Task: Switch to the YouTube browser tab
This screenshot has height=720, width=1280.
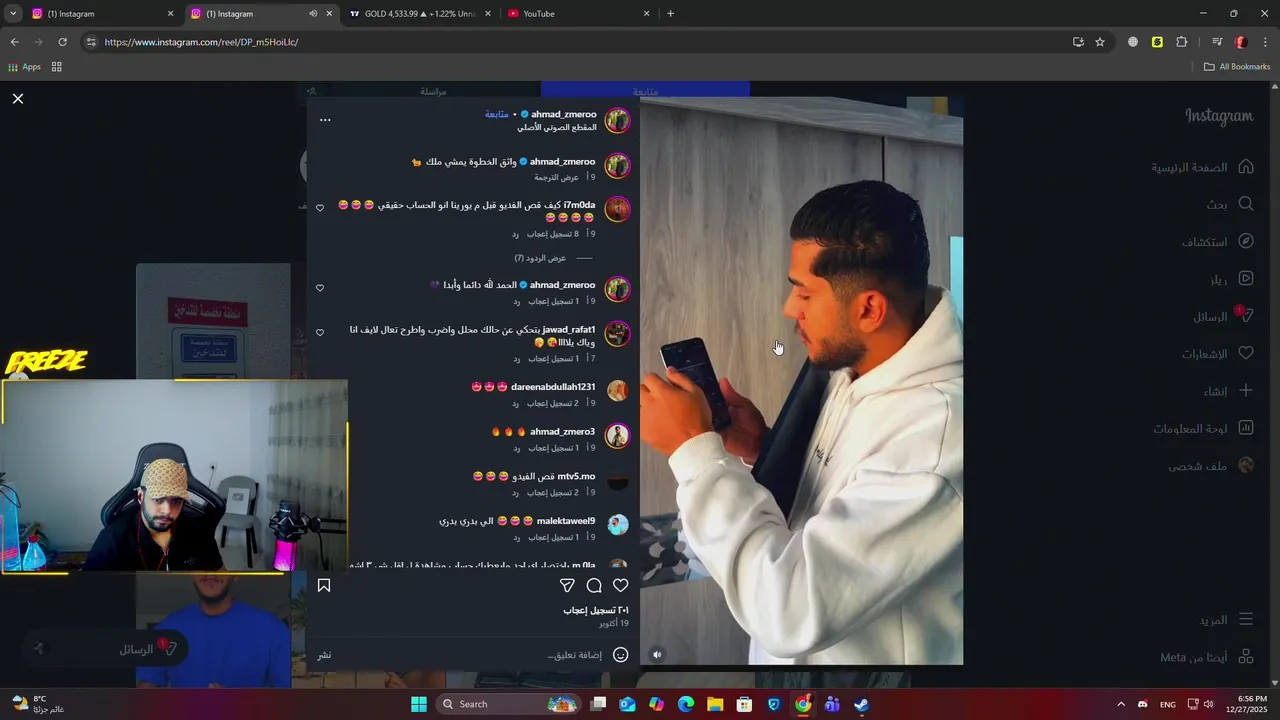Action: pos(578,14)
